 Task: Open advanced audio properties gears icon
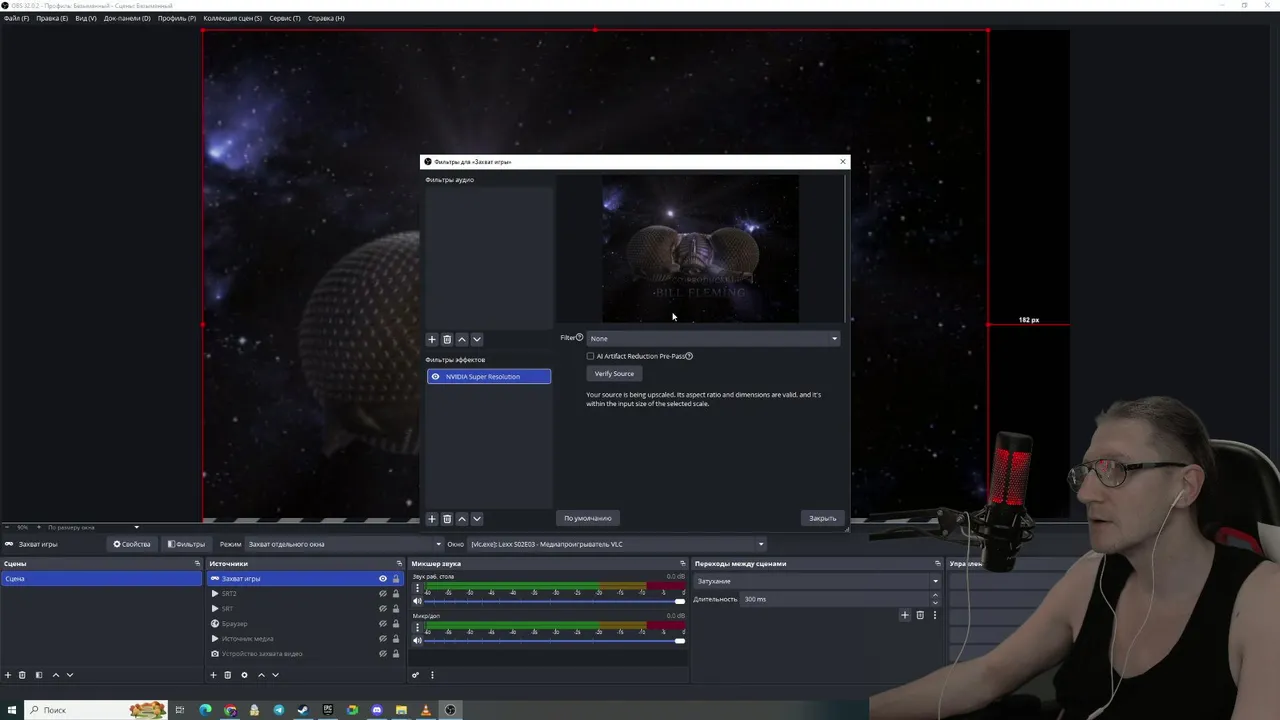[x=415, y=675]
